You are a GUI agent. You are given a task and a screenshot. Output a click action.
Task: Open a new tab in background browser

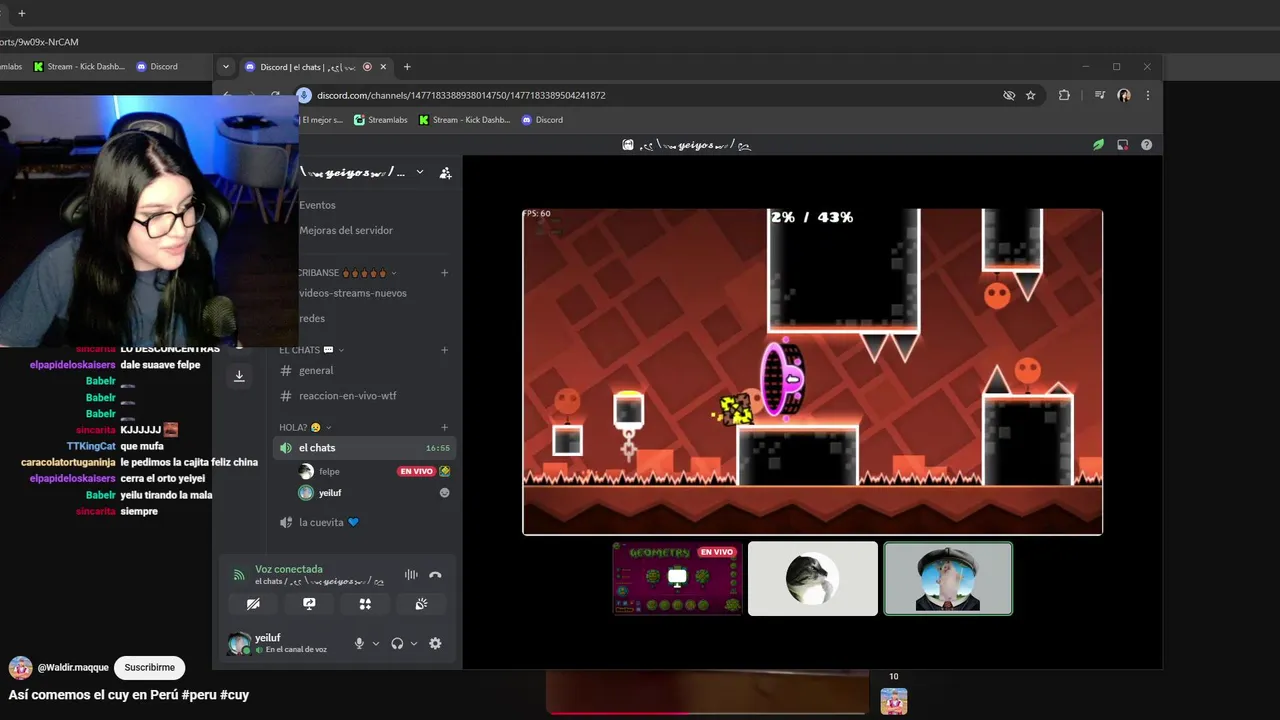click(21, 13)
